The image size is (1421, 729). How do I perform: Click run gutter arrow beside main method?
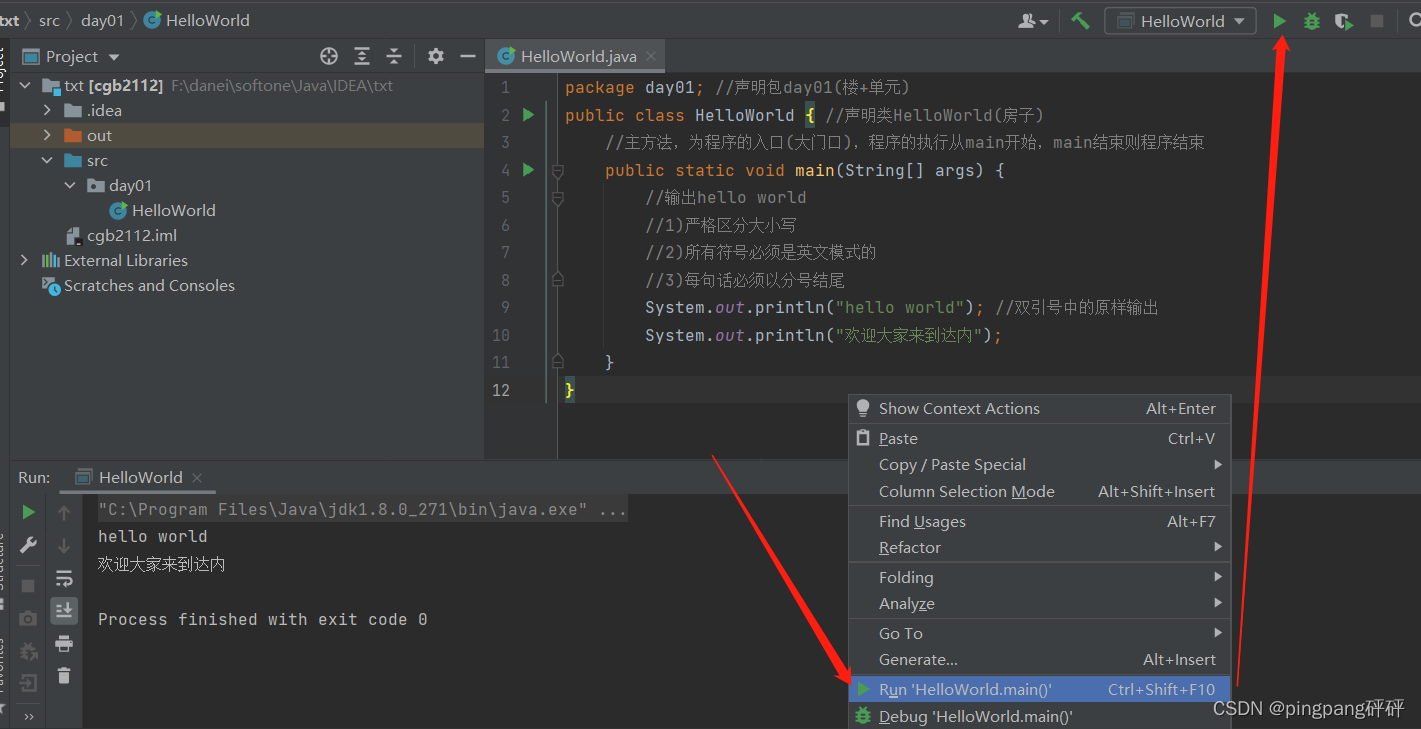pyautogui.click(x=529, y=170)
